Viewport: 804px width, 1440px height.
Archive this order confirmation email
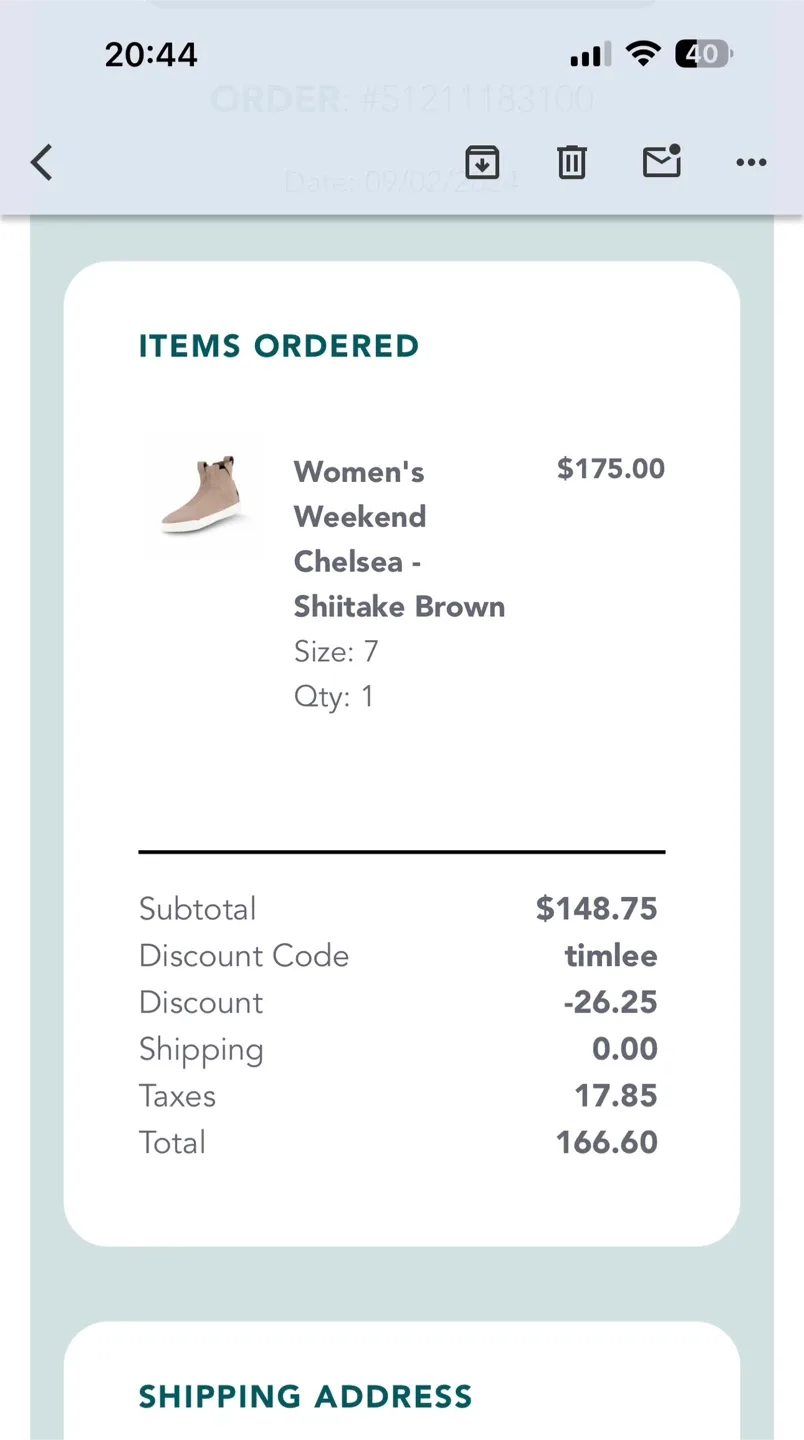(482, 162)
